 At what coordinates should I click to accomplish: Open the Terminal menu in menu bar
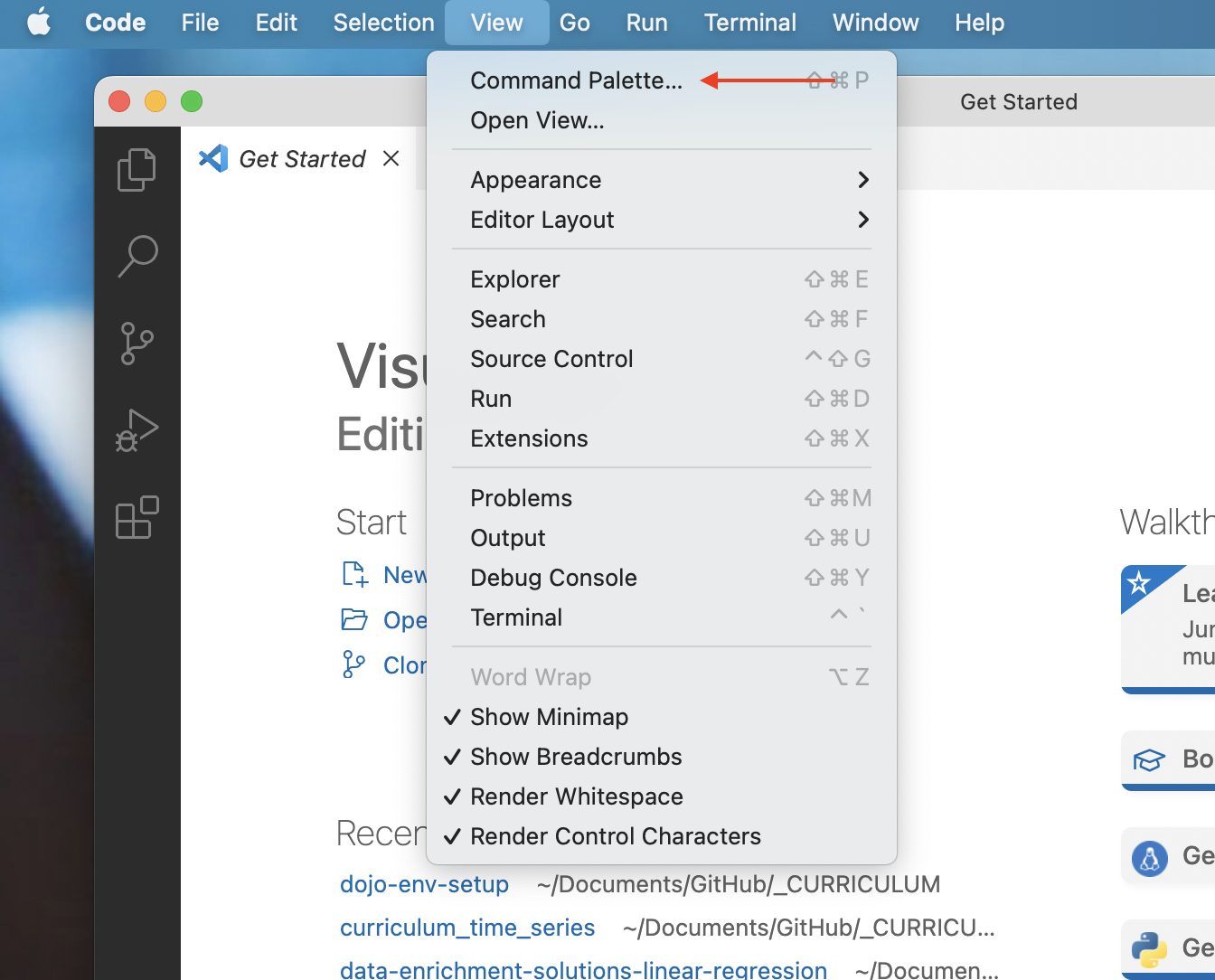(x=750, y=22)
